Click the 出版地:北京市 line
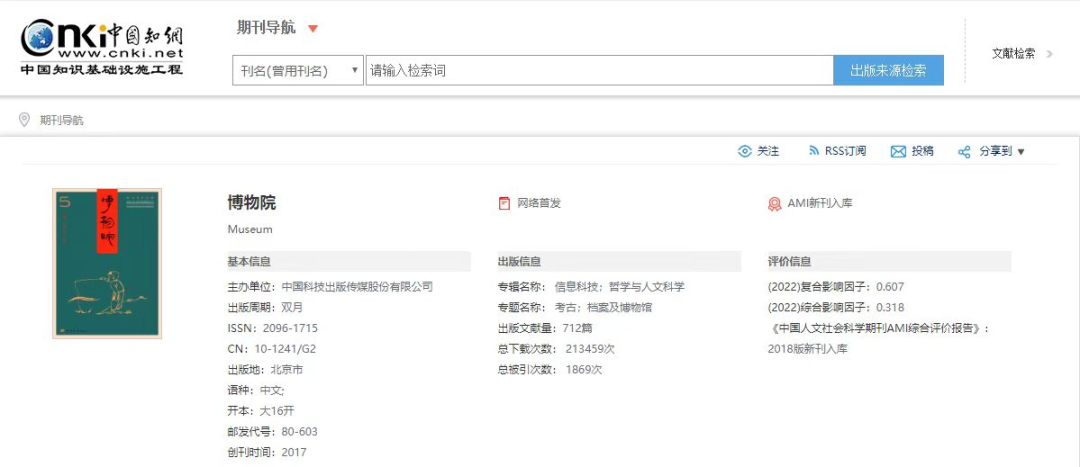 [265, 369]
